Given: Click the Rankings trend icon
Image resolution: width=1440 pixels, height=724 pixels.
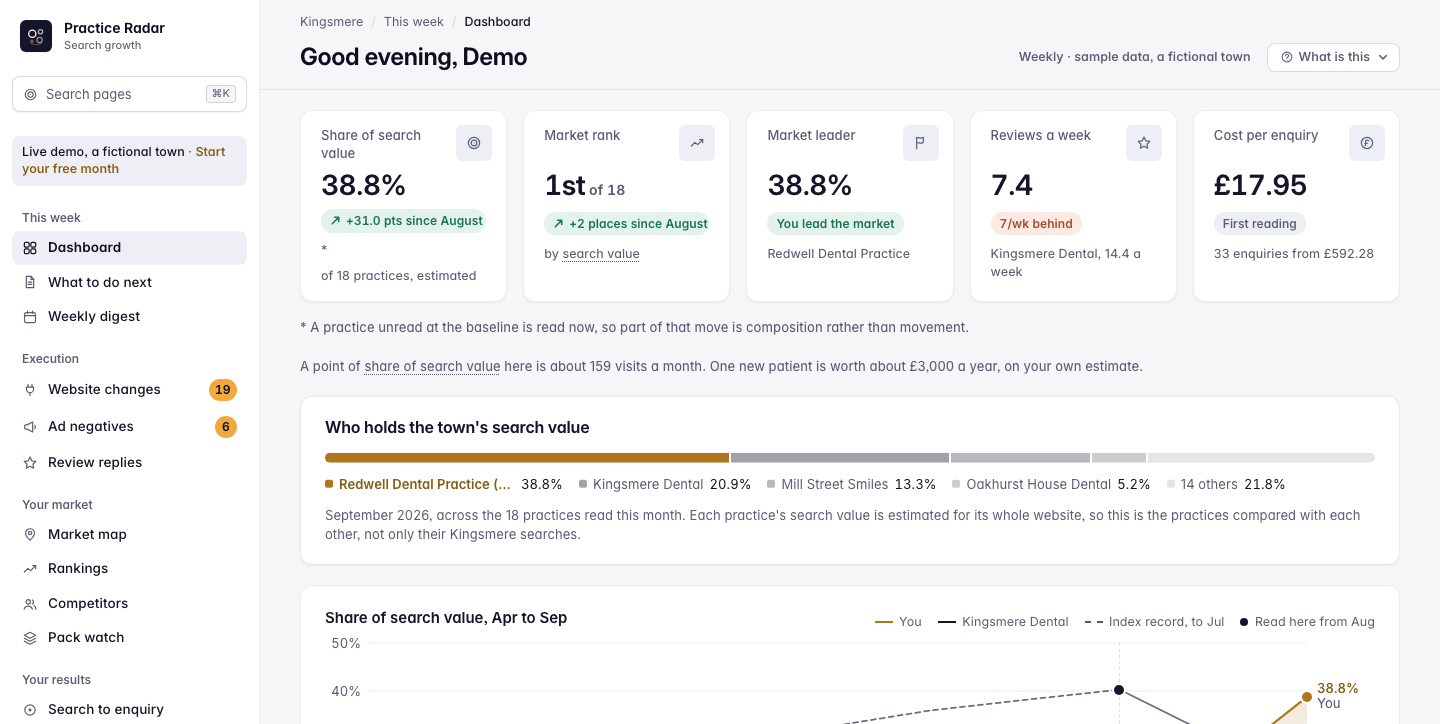Looking at the screenshot, I should pos(30,569).
